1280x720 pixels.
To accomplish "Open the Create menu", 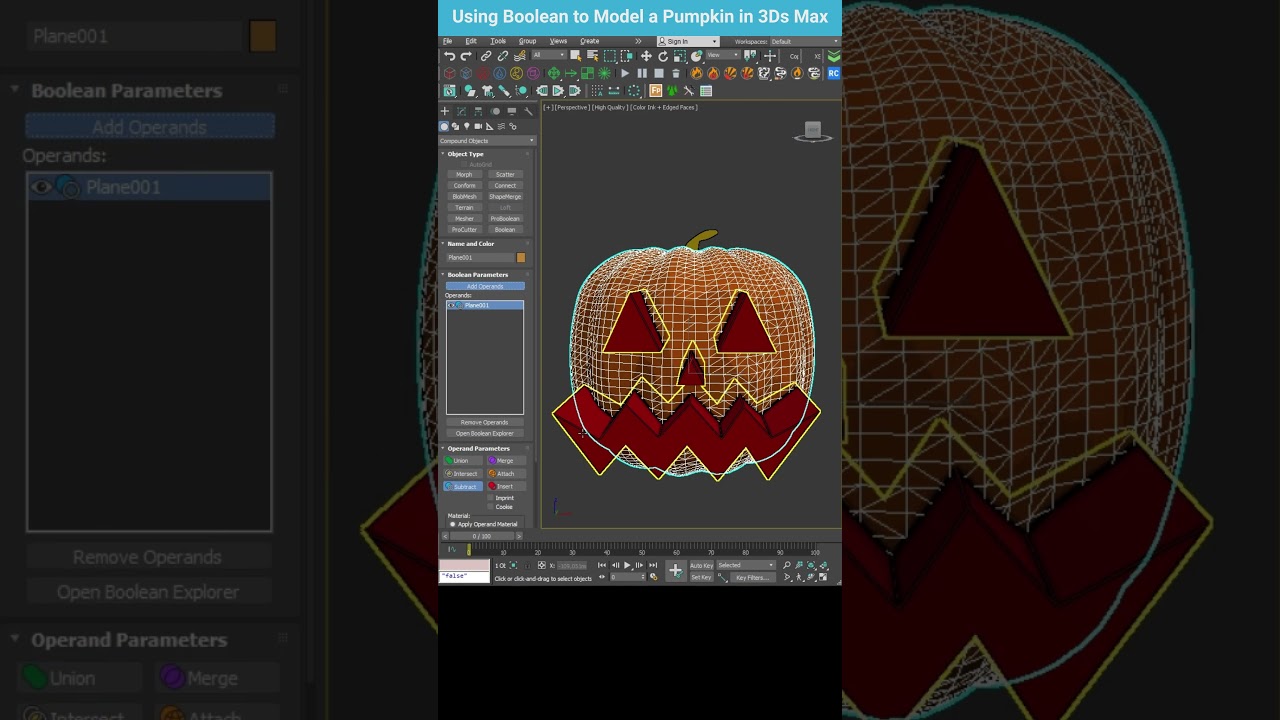I will [590, 41].
